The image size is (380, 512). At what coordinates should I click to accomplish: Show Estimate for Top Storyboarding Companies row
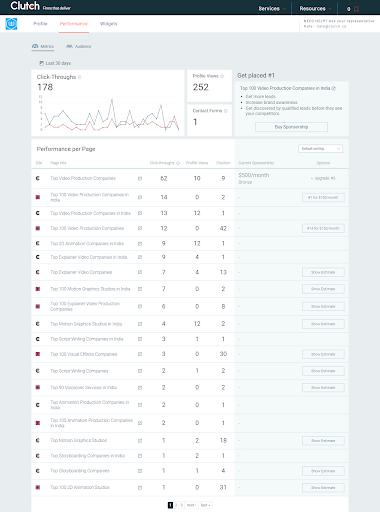coord(323,471)
